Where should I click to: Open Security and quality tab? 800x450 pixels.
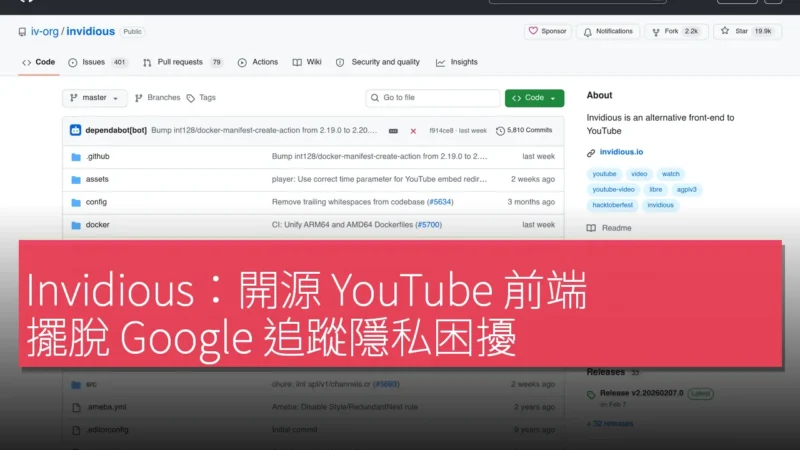point(378,62)
